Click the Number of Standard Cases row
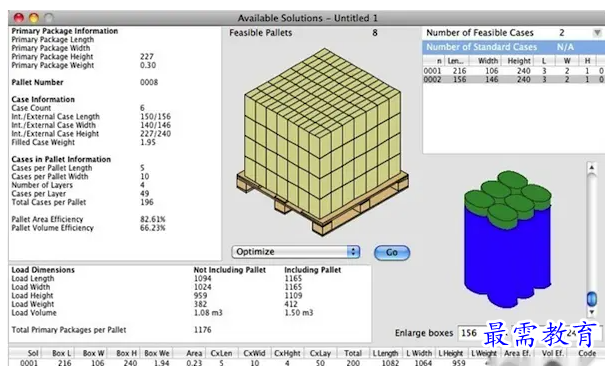The width and height of the screenshot is (605, 366). [513, 47]
